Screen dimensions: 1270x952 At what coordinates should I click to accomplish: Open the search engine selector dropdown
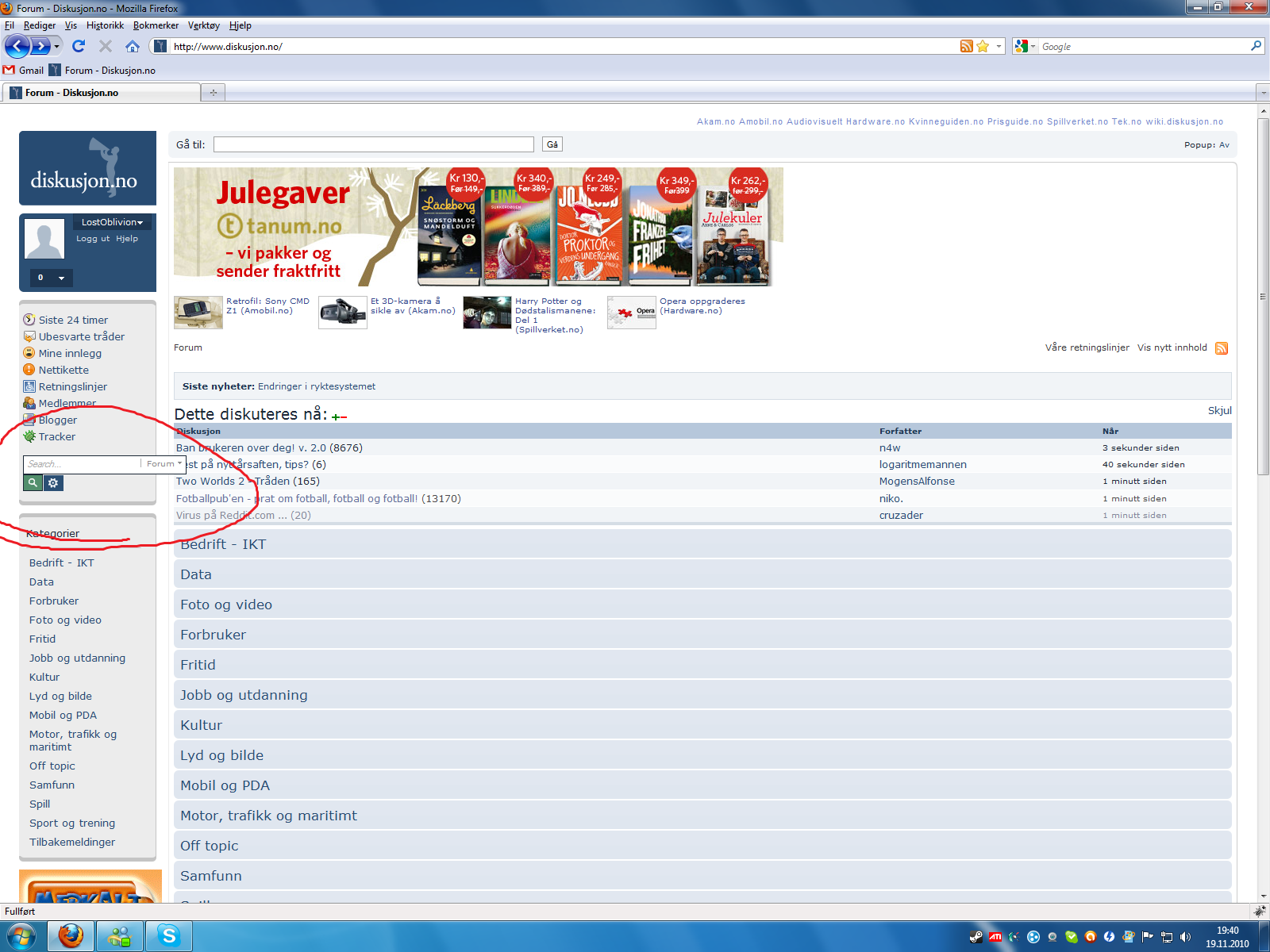pyautogui.click(x=1025, y=46)
